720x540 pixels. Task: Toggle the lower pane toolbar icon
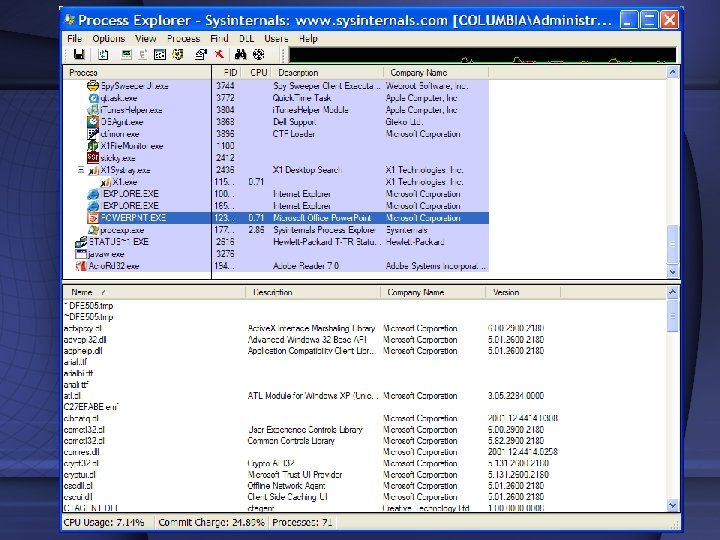click(x=160, y=55)
